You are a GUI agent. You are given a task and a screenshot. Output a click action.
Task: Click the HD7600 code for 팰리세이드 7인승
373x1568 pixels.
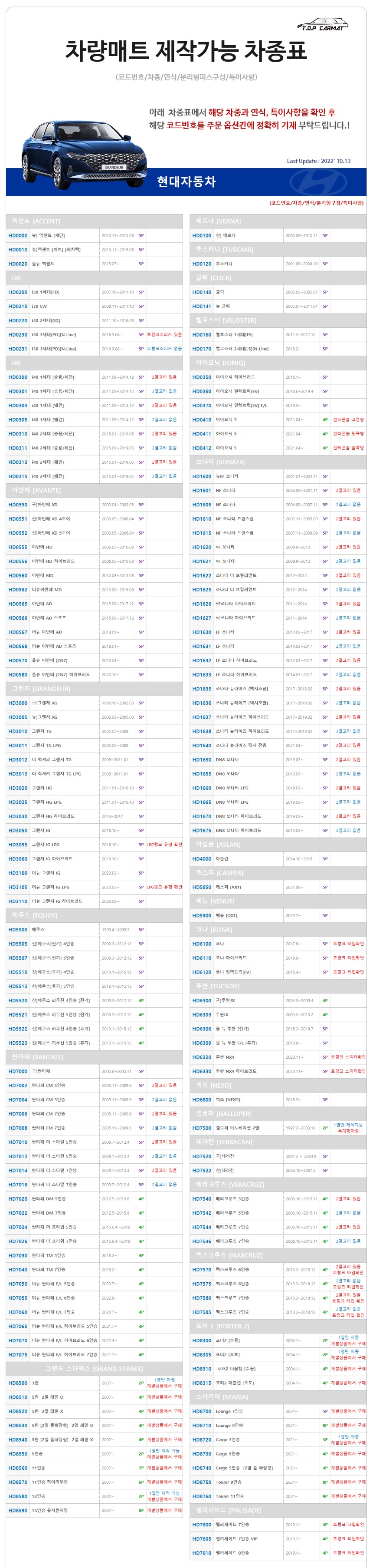(202, 1524)
